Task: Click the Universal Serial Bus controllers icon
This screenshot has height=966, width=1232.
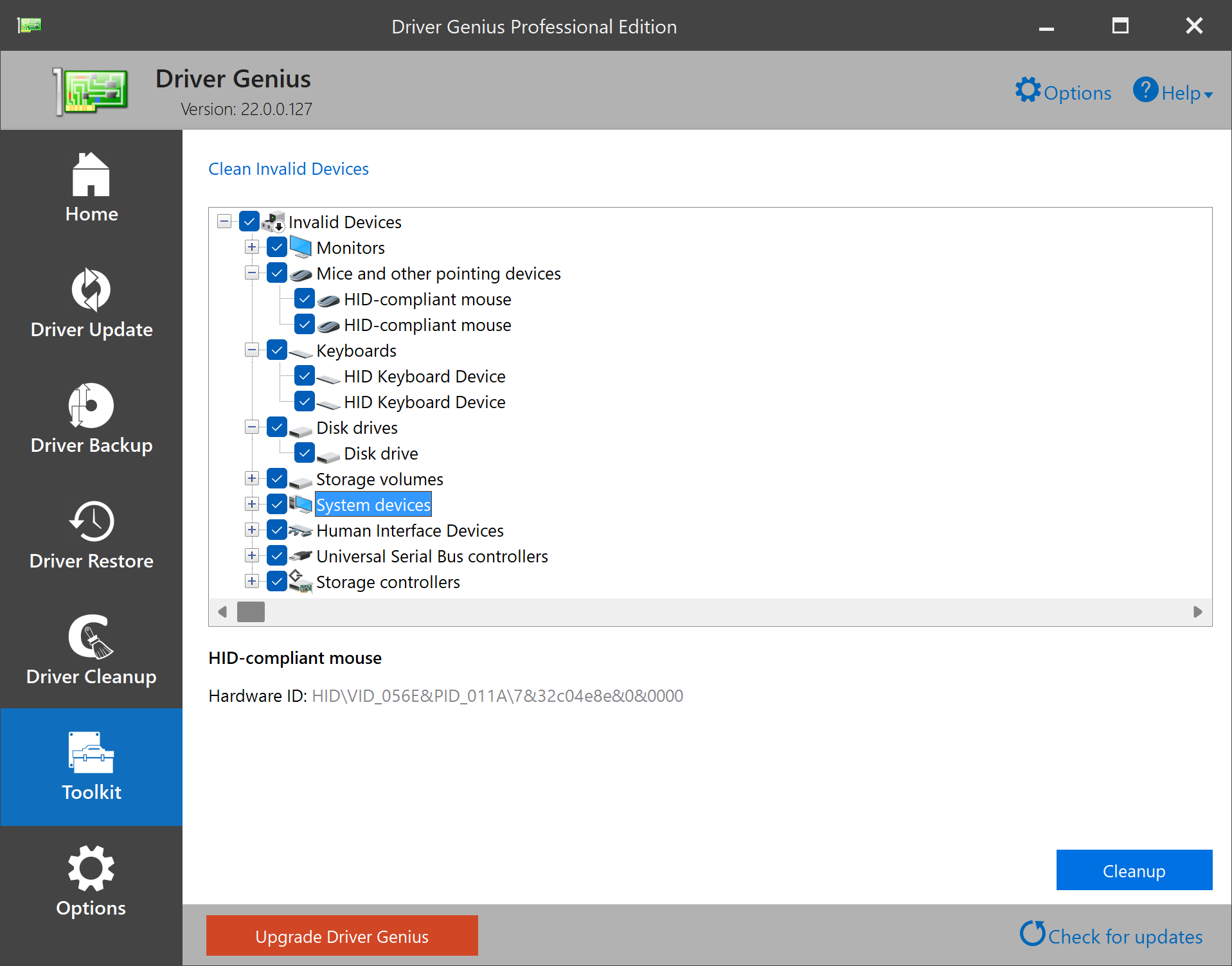Action: (x=300, y=556)
